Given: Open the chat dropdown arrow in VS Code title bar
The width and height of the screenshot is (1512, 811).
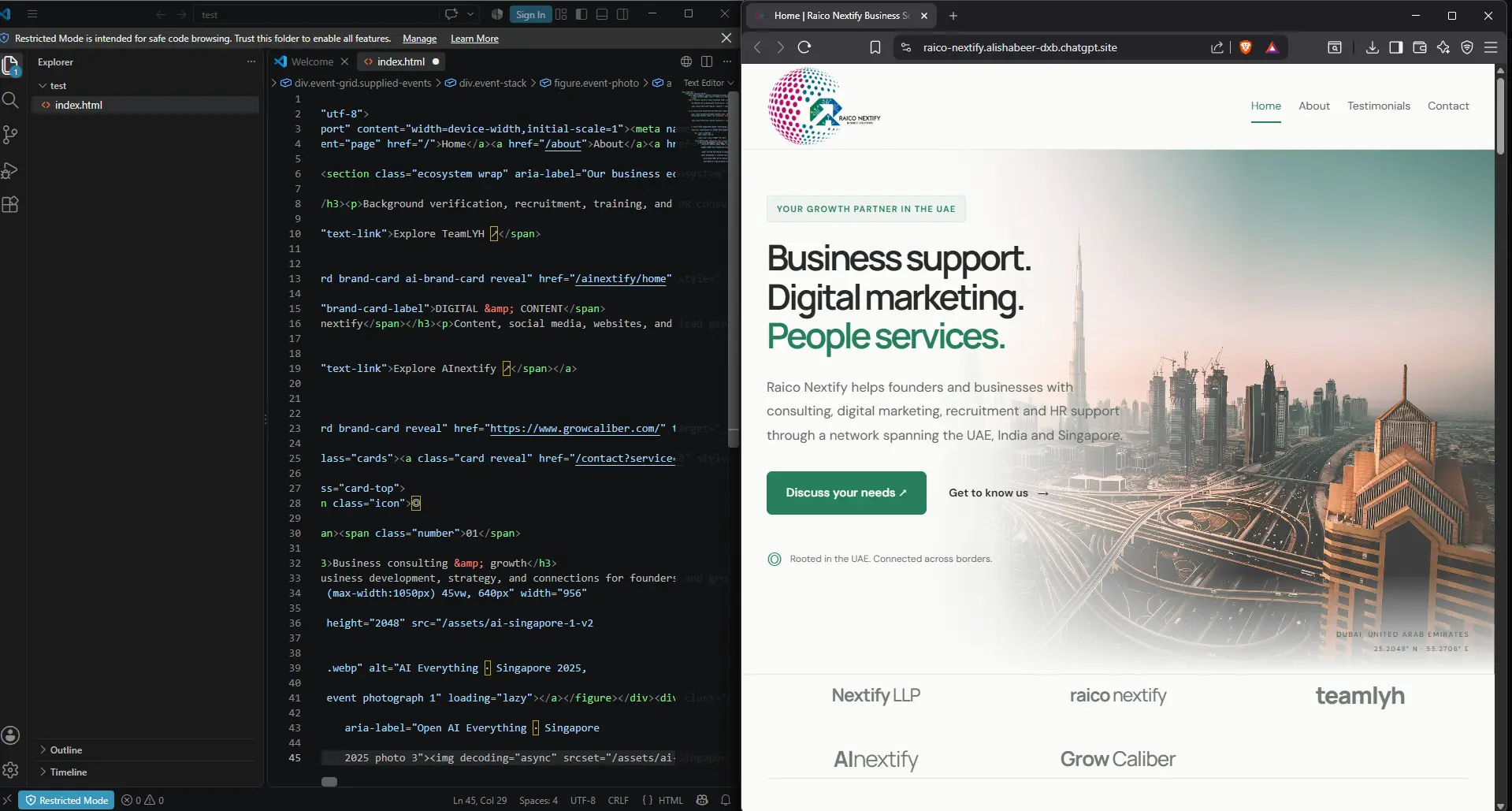Looking at the screenshot, I should (x=470, y=14).
